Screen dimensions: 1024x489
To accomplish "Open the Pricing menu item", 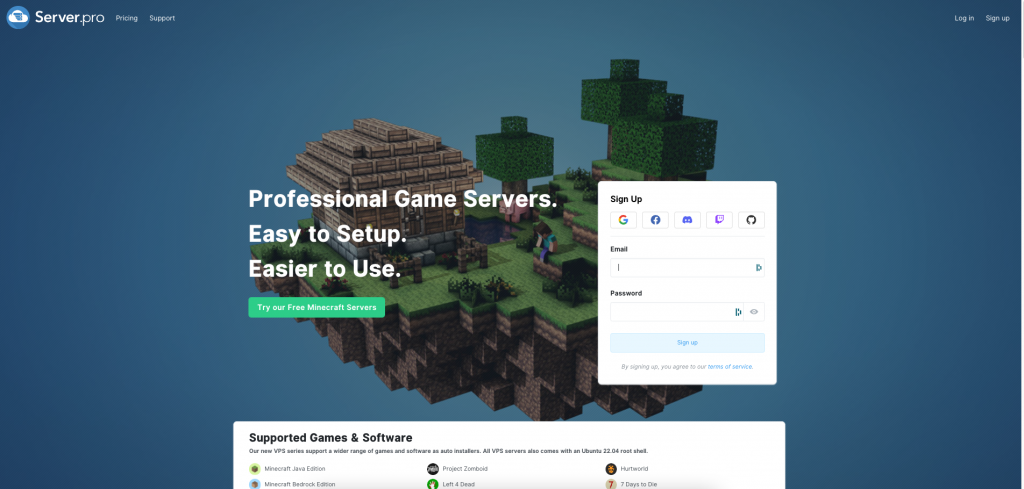I will [127, 18].
